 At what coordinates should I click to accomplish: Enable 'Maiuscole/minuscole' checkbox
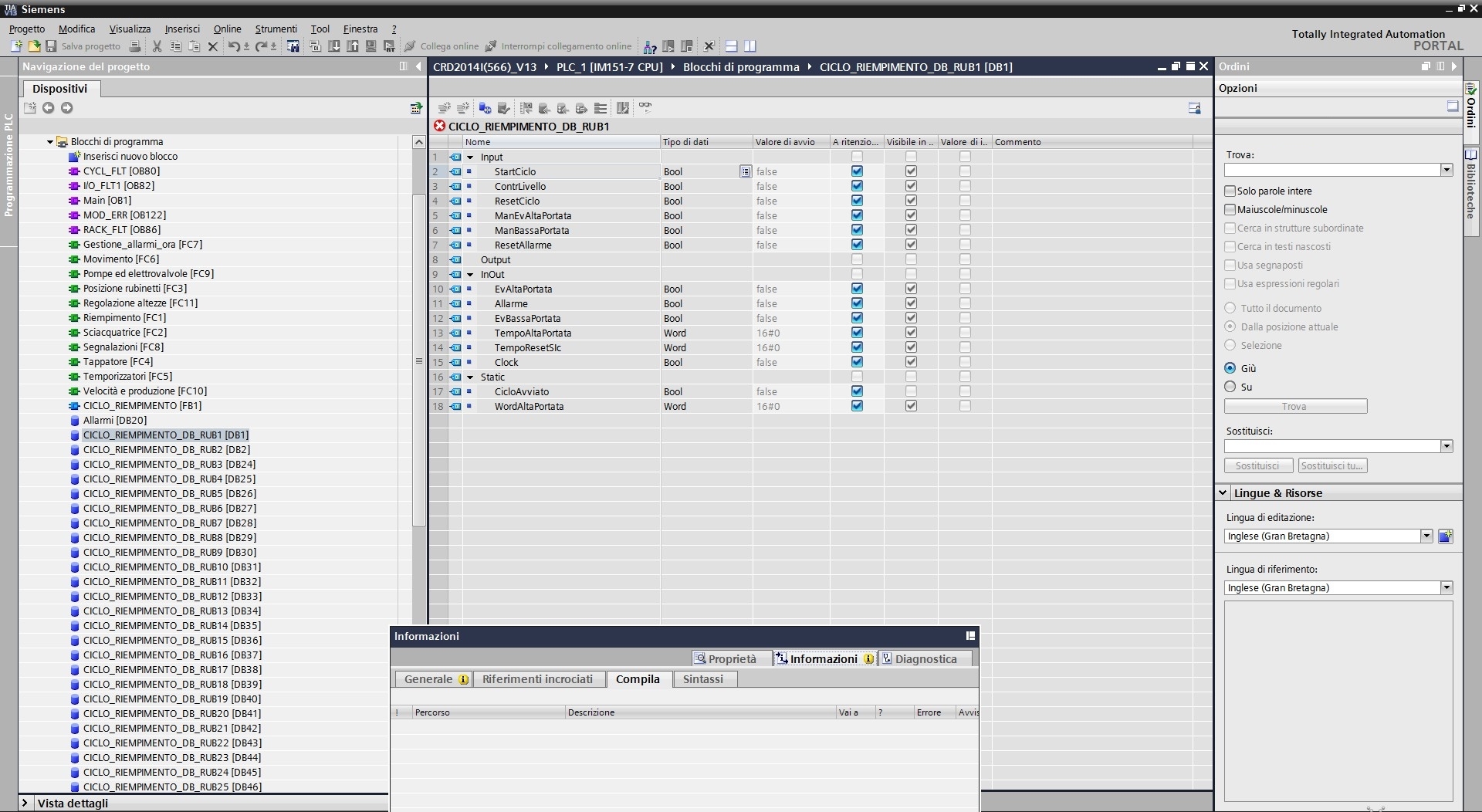pos(1230,209)
